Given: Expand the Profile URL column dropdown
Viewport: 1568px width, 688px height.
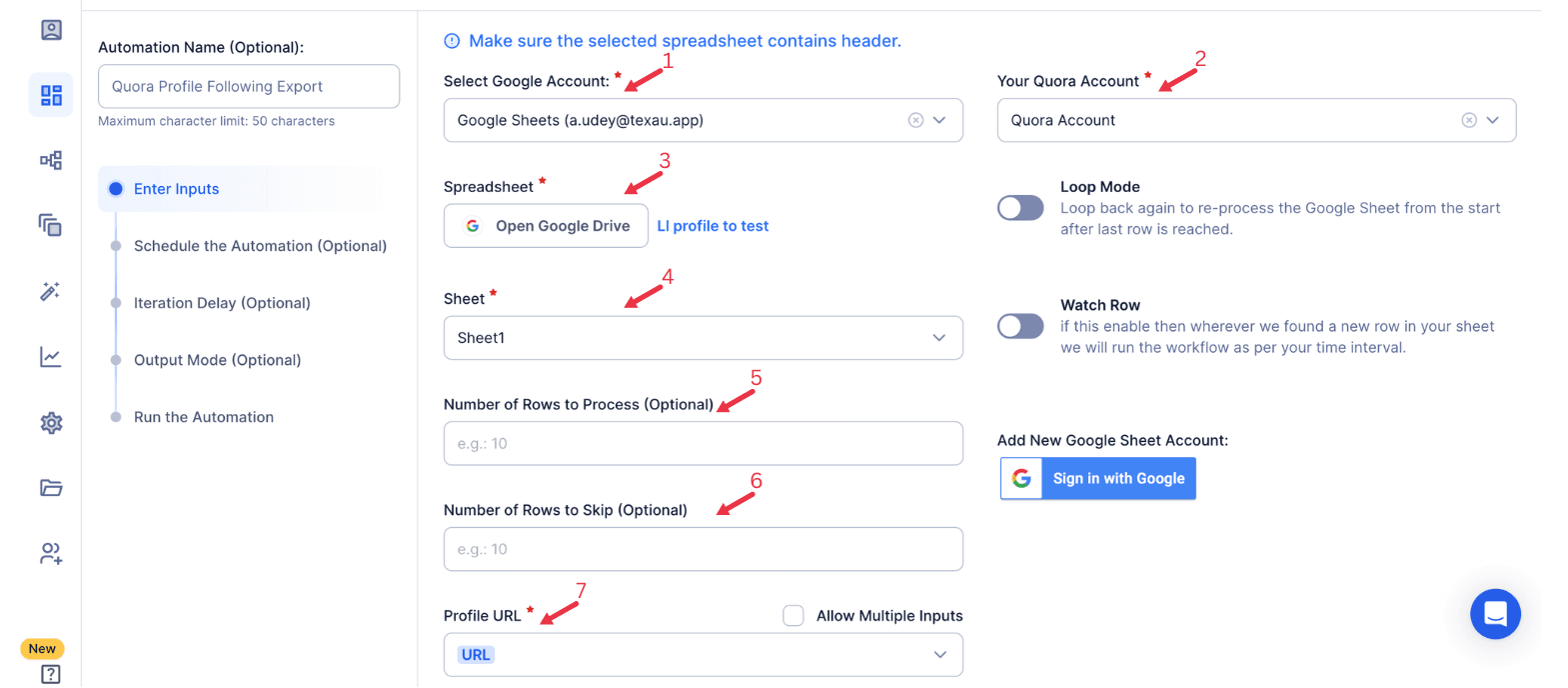Looking at the screenshot, I should [x=704, y=655].
